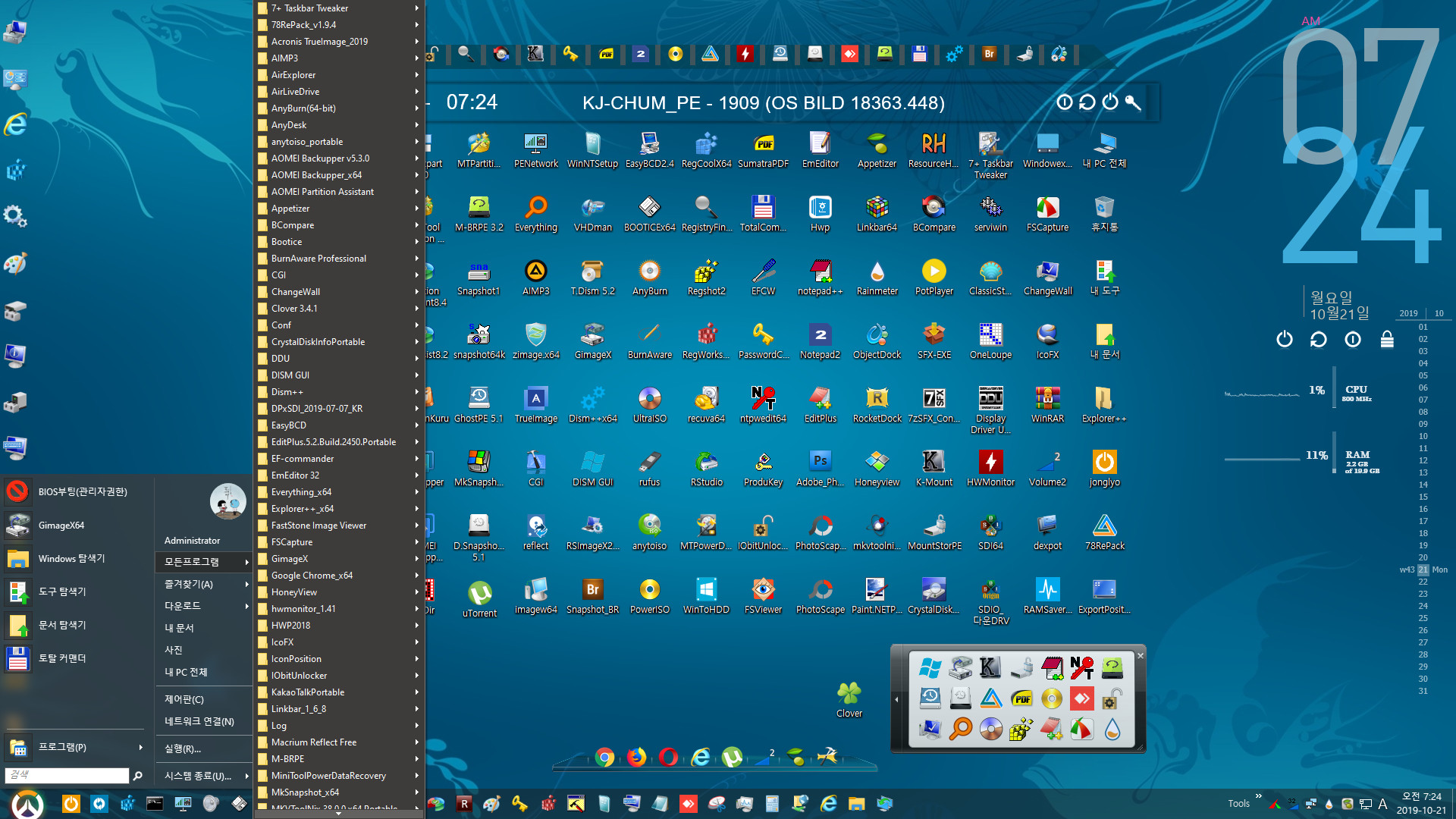Open the Clover desktop icon
This screenshot has width=1456, height=819.
point(849,699)
